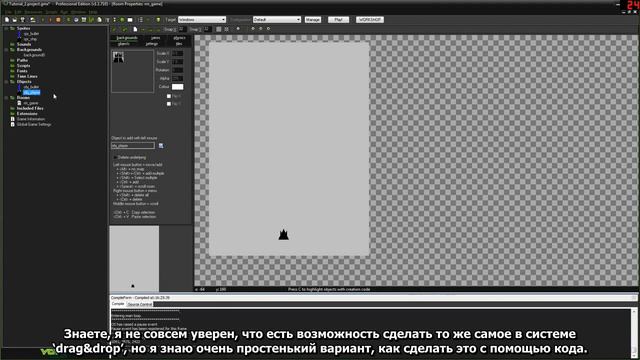This screenshot has width=640, height=360.
Task: Select background0 in the Backgrounds folder
Action: [x=34, y=55]
